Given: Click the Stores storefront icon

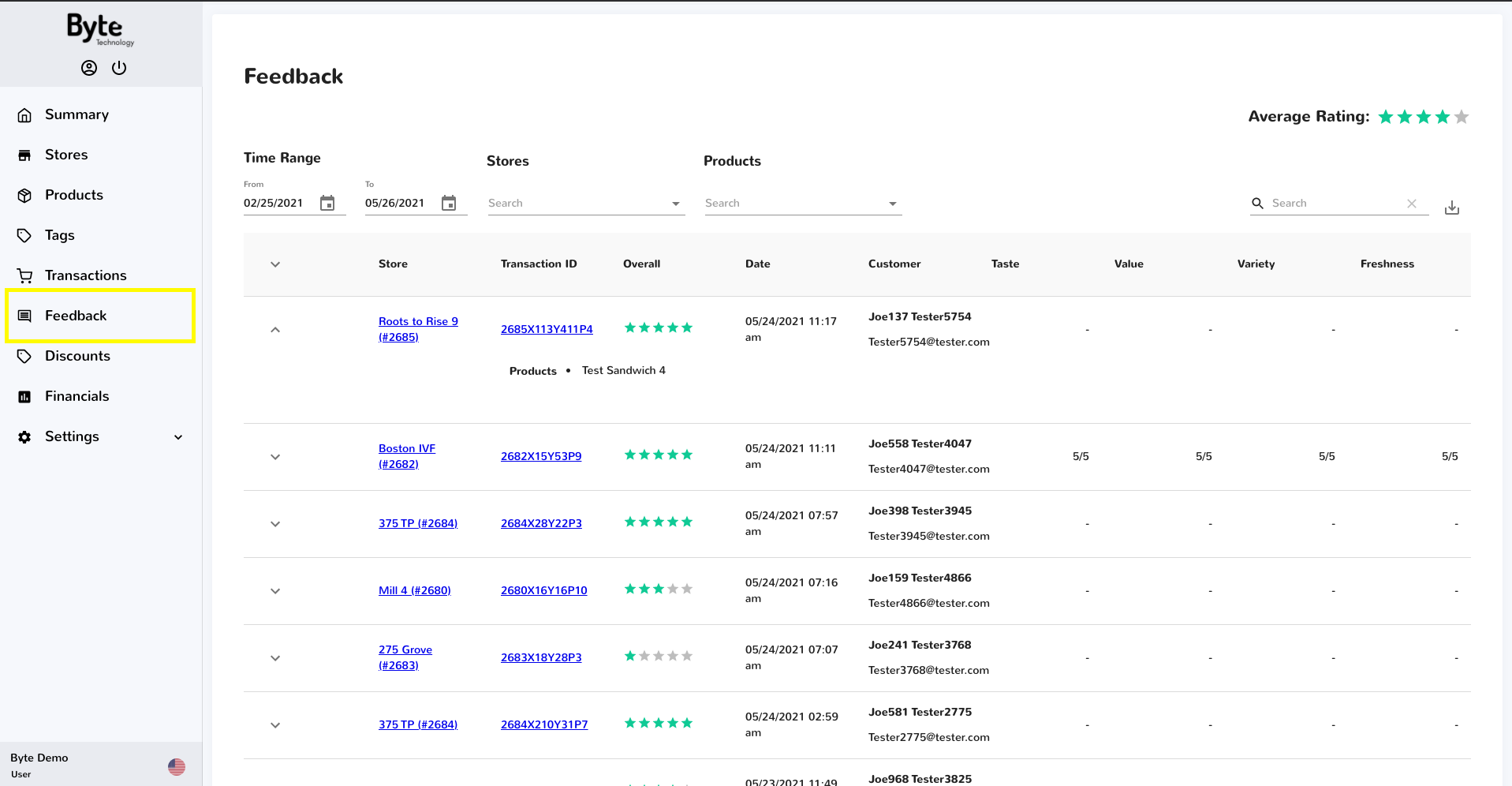Looking at the screenshot, I should point(24,155).
